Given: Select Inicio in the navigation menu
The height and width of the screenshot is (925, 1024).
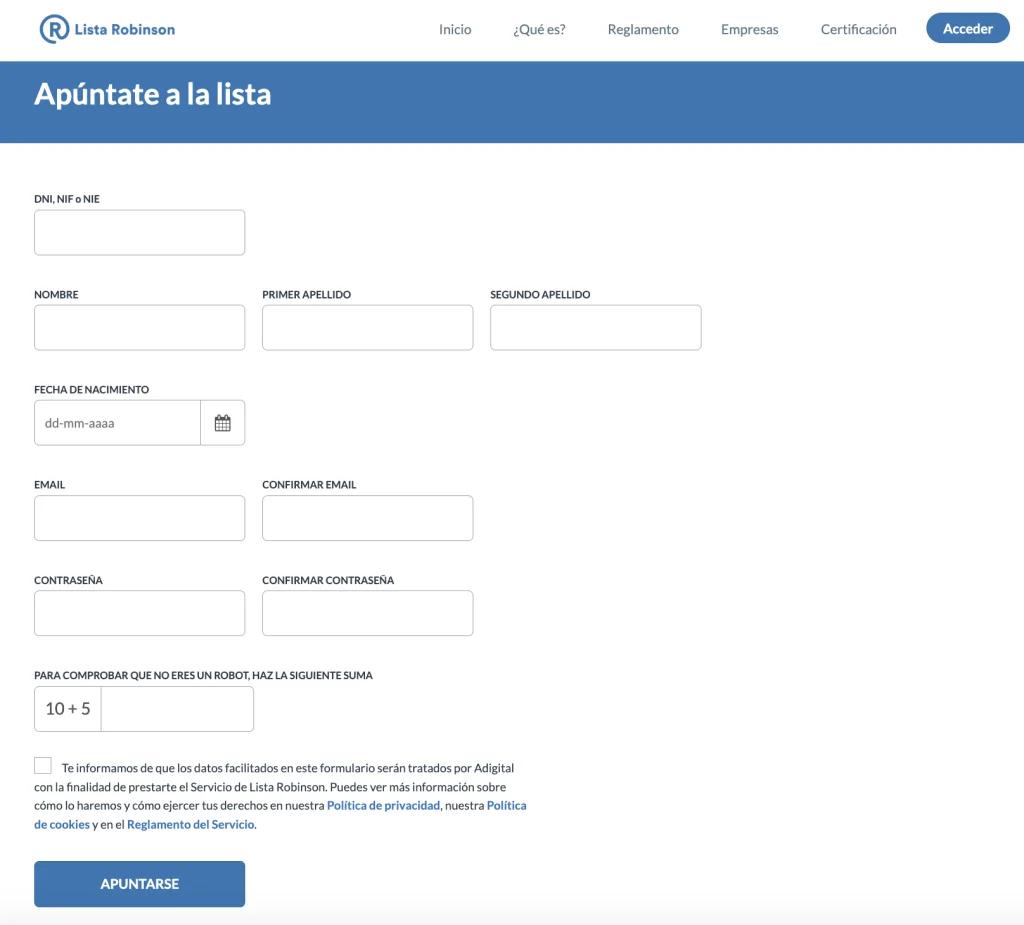Looking at the screenshot, I should (454, 29).
